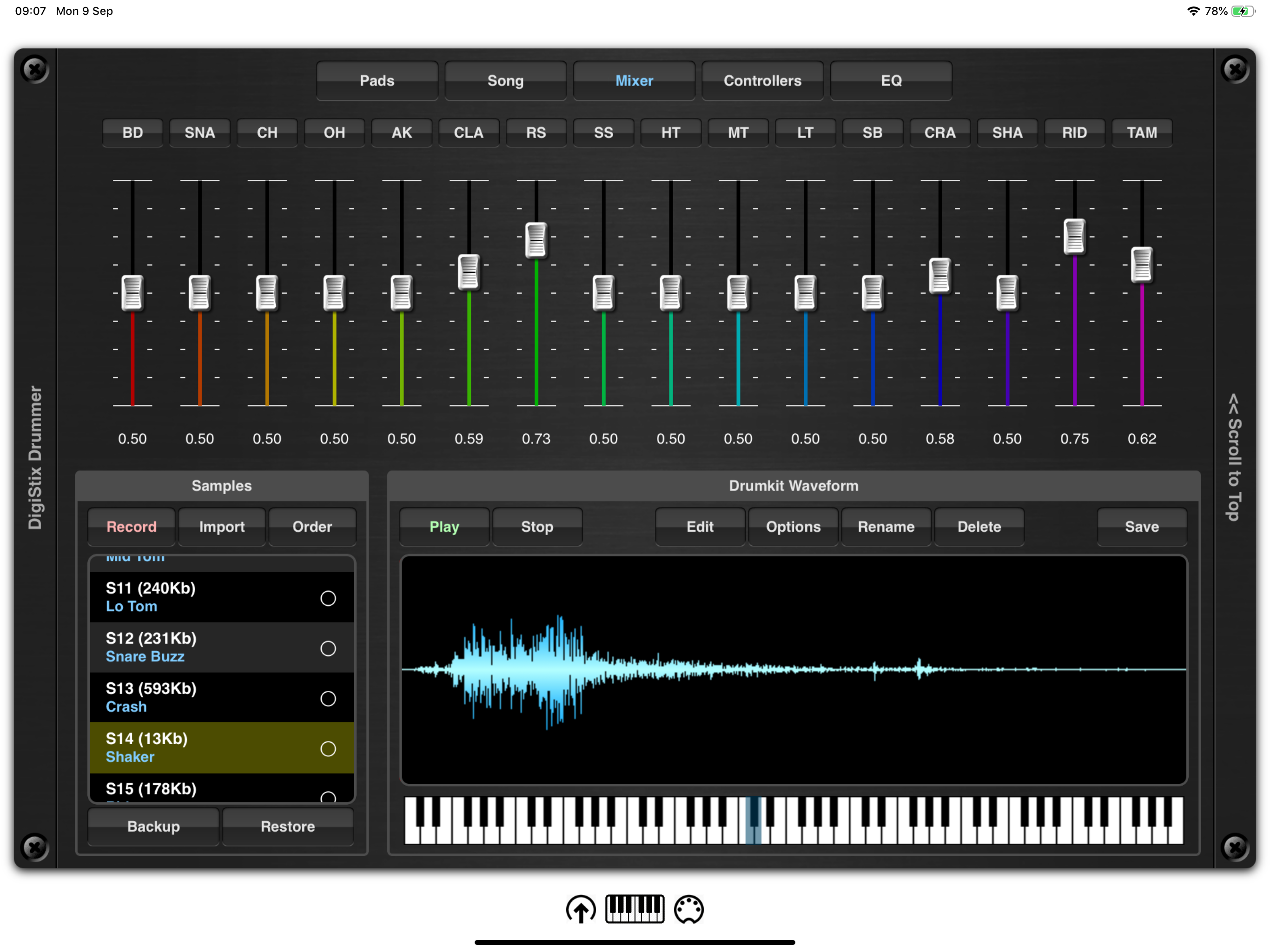Click the Scroll to Top side label

click(1234, 457)
